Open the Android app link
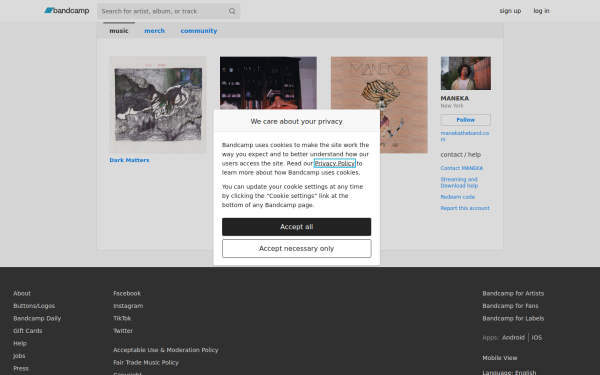Viewport: 600px width, 375px height. 513,338
